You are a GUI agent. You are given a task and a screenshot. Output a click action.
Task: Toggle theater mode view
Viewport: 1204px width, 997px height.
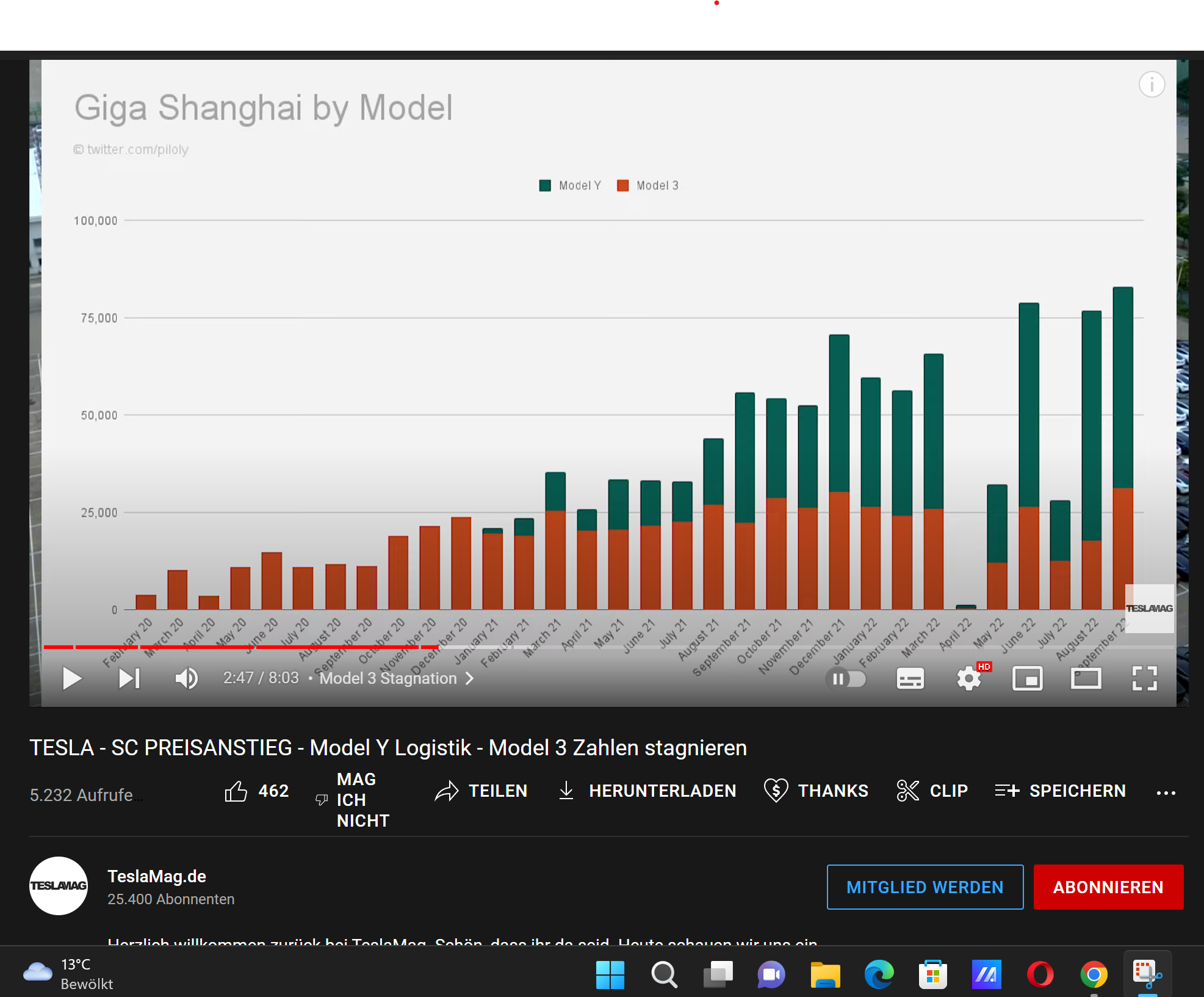[x=1086, y=678]
